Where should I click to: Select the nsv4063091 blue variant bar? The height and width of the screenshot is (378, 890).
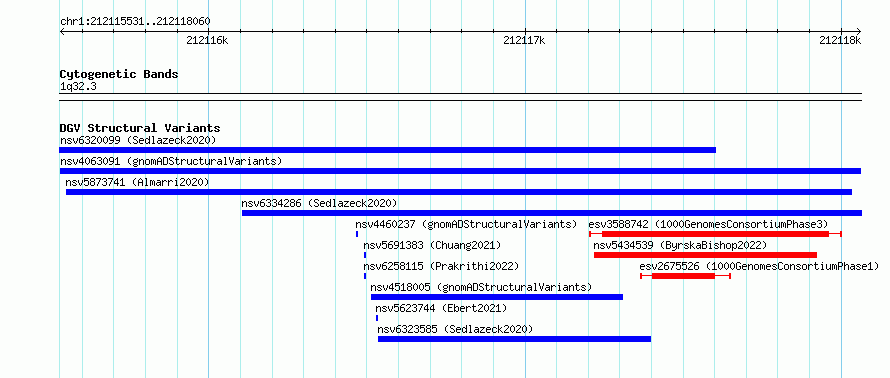point(460,171)
